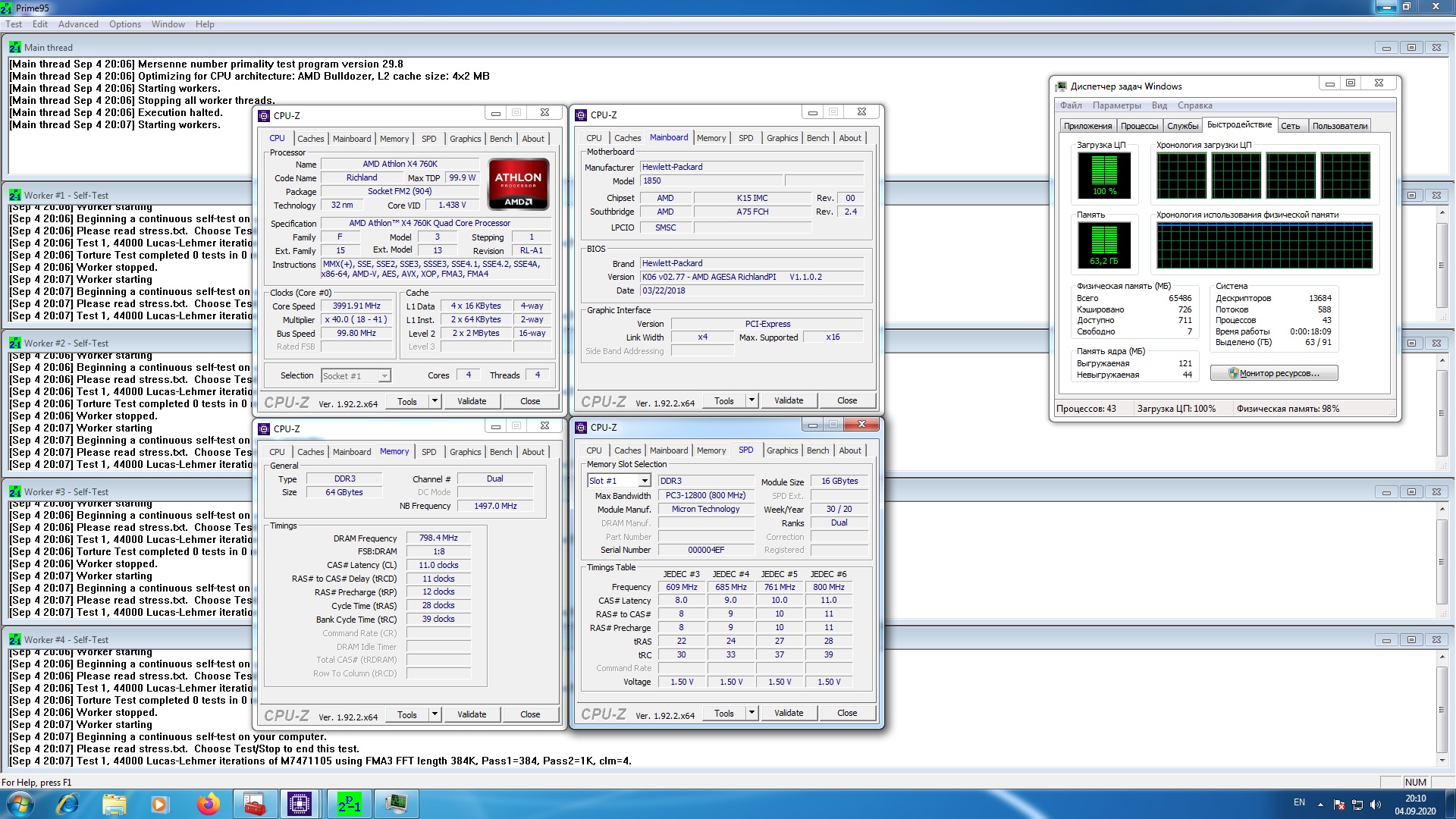Open Task Manager taskbar icon
Viewport: 1456px width, 819px height.
[x=395, y=803]
